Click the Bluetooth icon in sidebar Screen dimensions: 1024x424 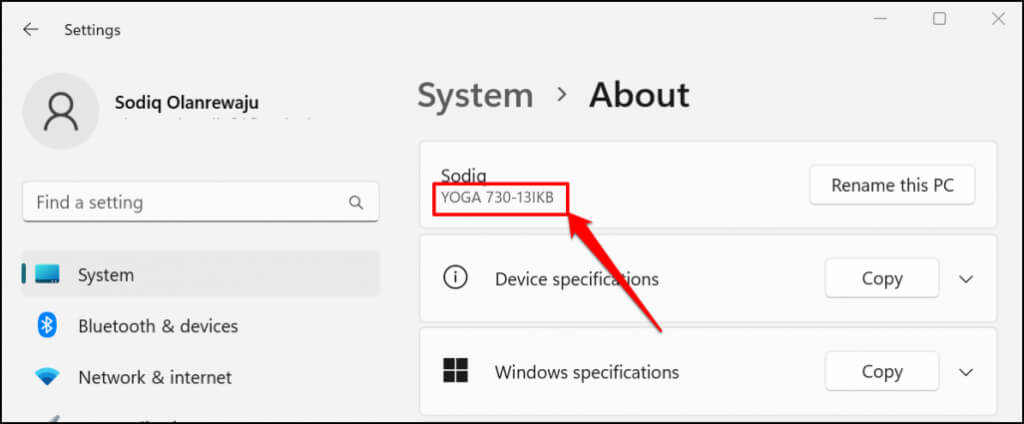[47, 325]
